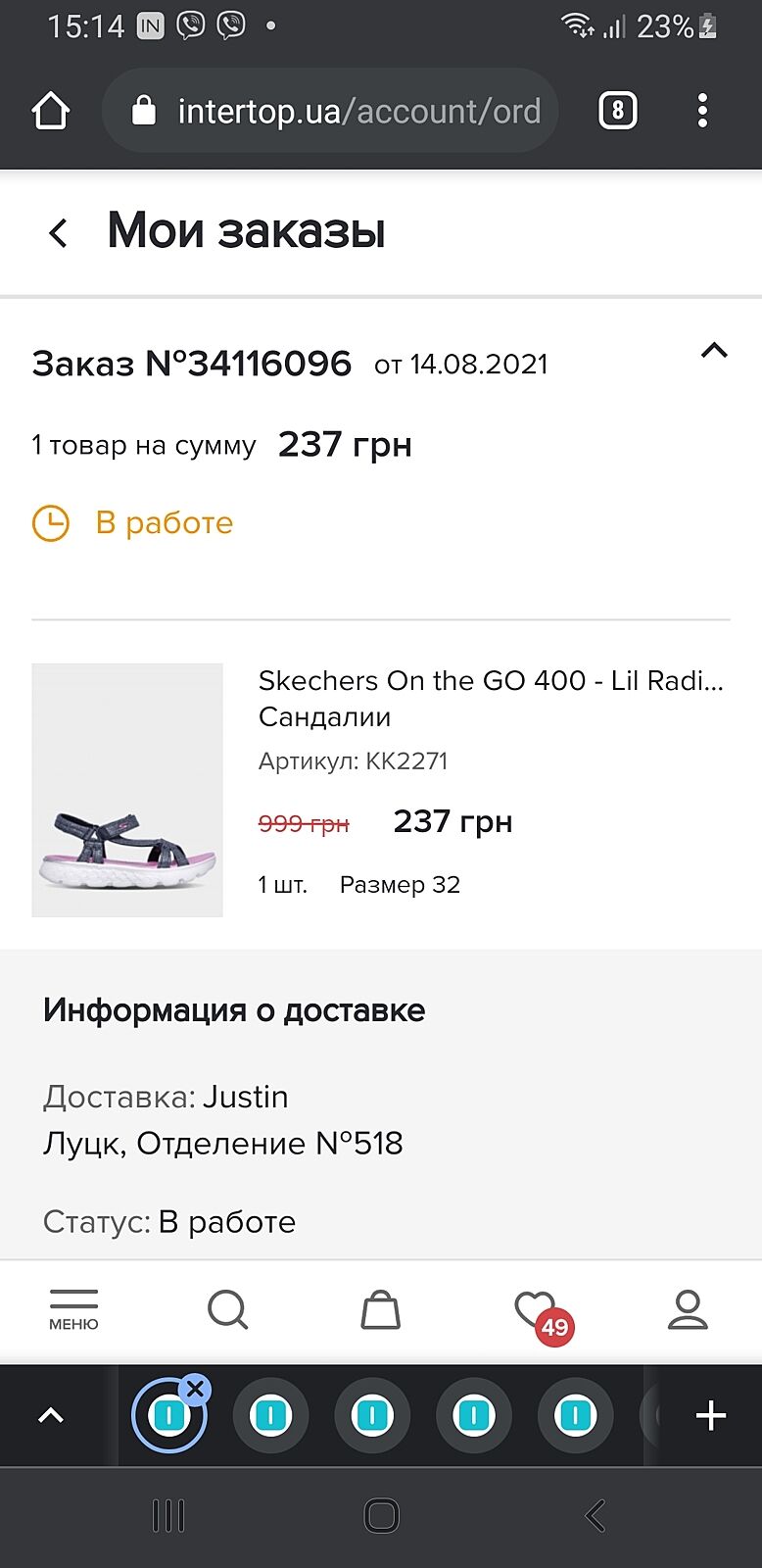This screenshot has width=762, height=1568.
Task: Tap the browser home icon
Action: pyautogui.click(x=51, y=111)
